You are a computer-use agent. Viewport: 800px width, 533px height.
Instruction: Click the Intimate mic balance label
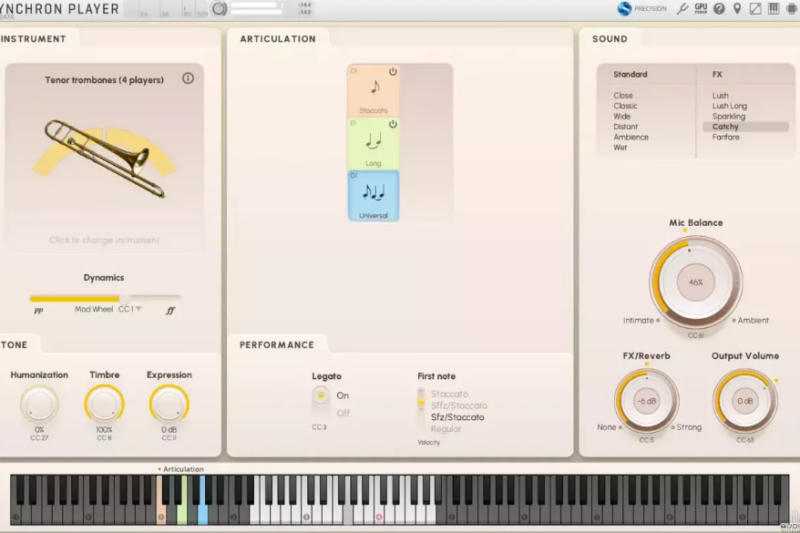pyautogui.click(x=638, y=320)
